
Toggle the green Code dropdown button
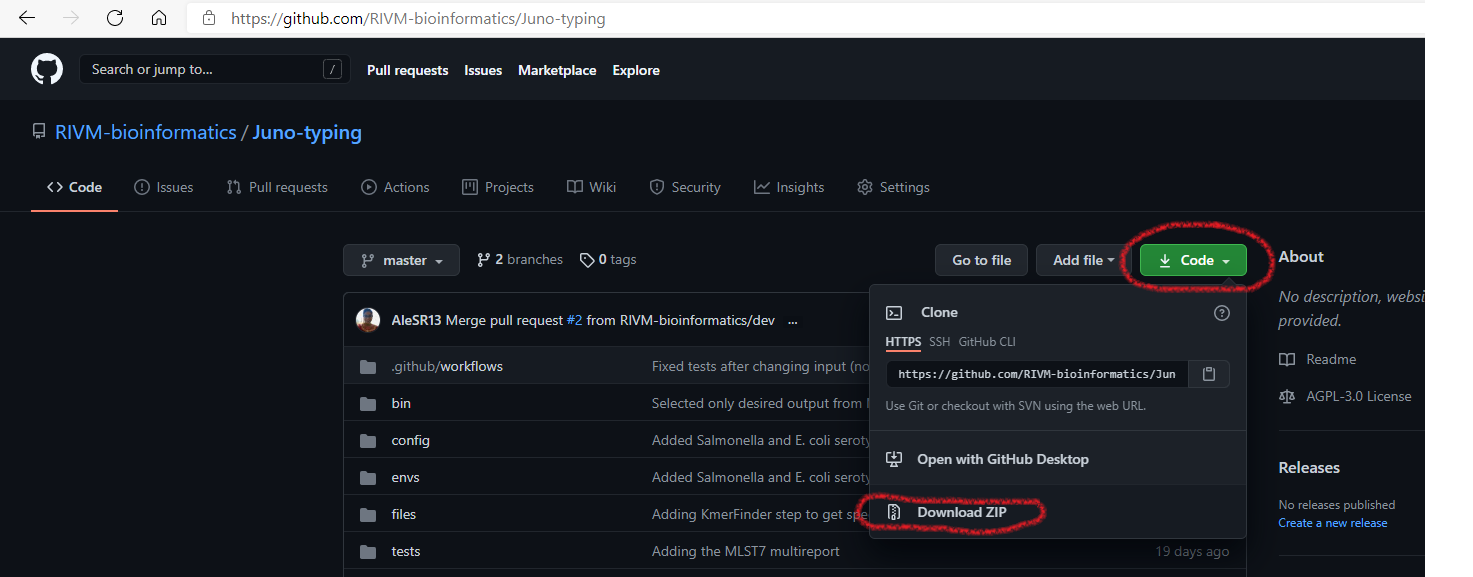point(1193,260)
